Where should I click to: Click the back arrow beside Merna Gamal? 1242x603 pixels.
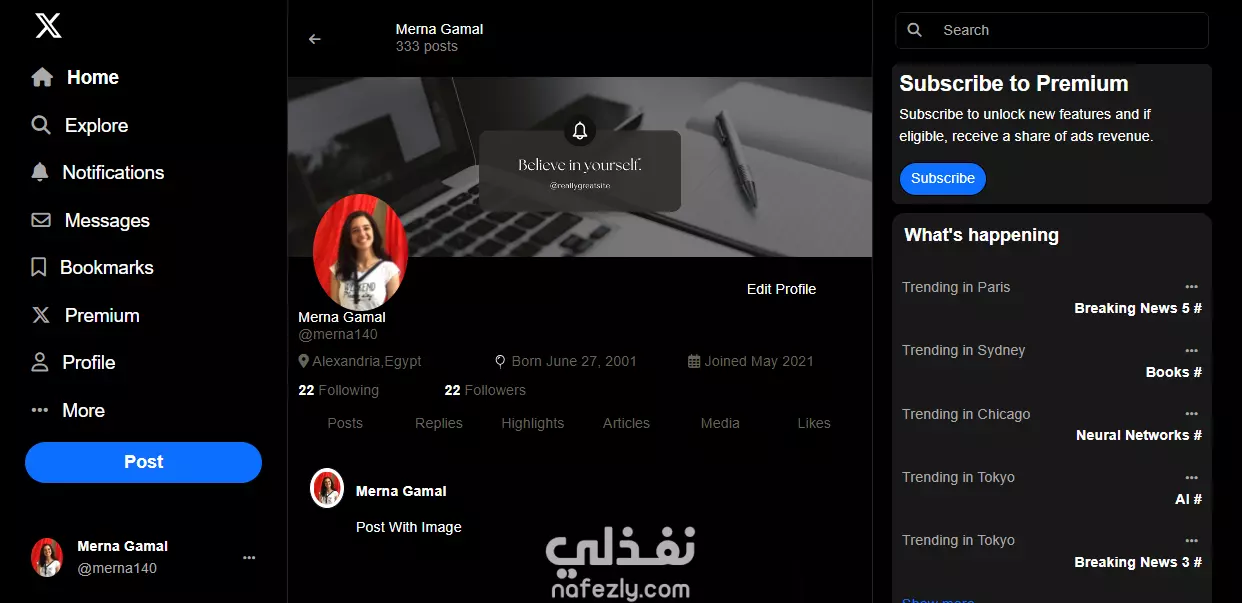click(315, 39)
